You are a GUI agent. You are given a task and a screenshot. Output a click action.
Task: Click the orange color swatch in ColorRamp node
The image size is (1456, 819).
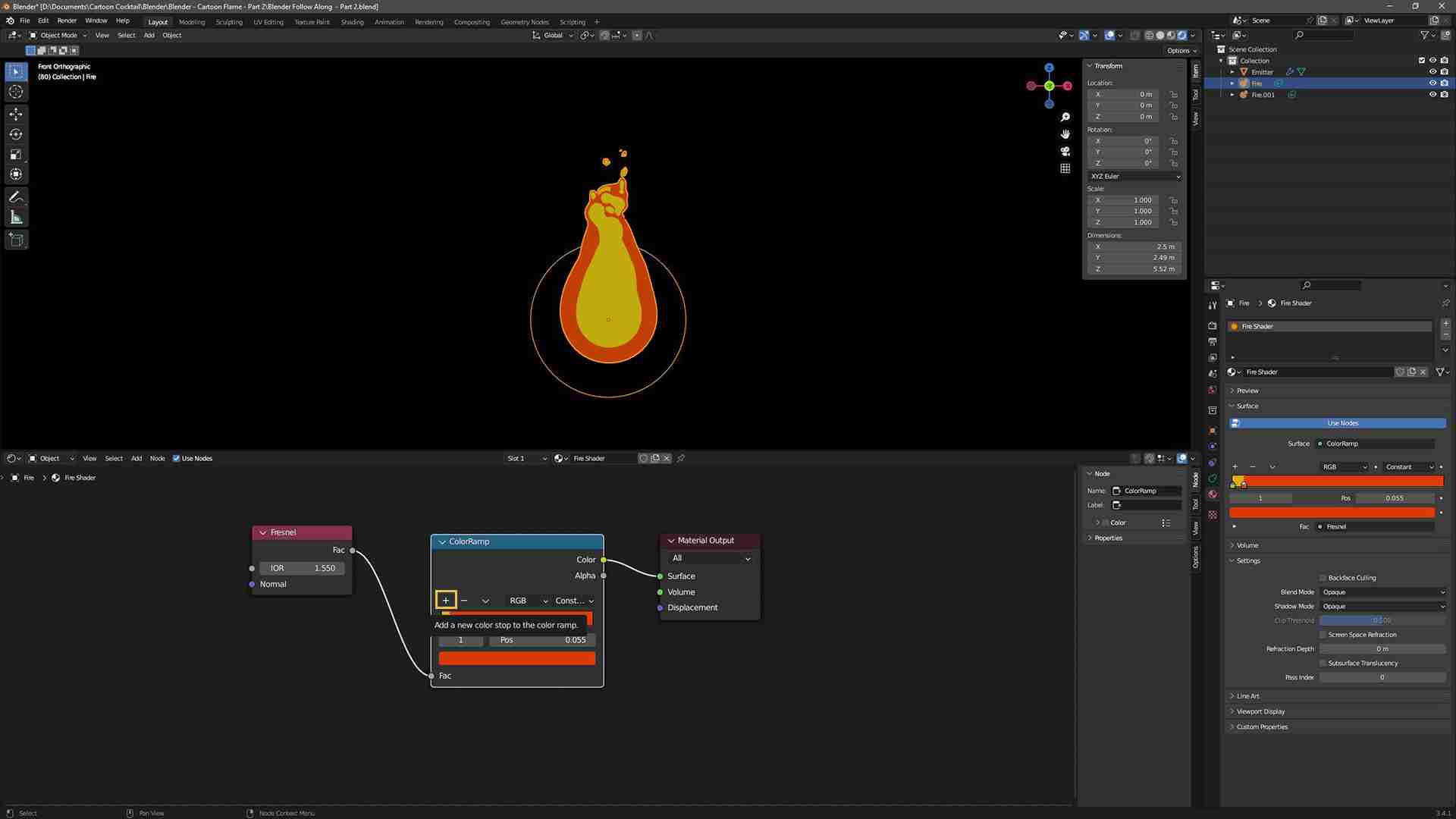point(517,659)
